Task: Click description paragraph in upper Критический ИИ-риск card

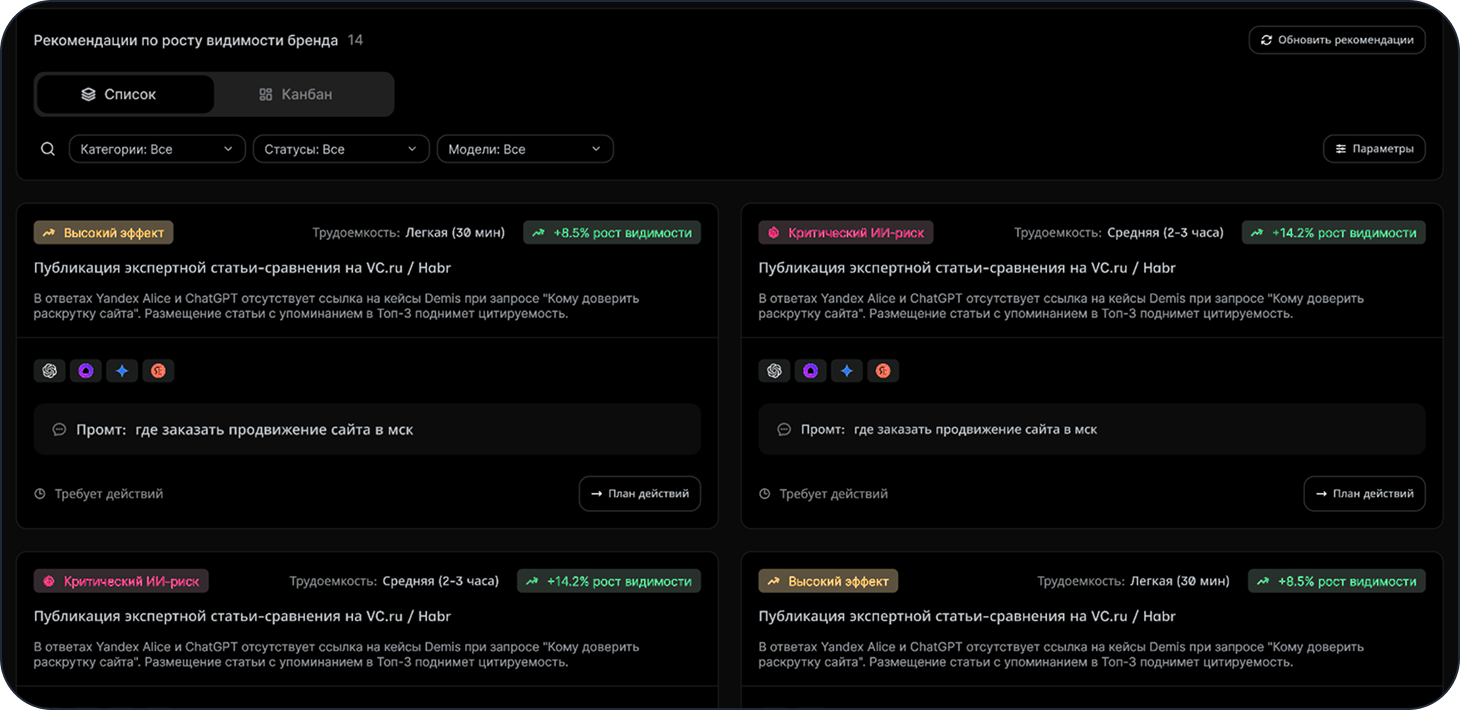Action: pyautogui.click(x=1061, y=306)
